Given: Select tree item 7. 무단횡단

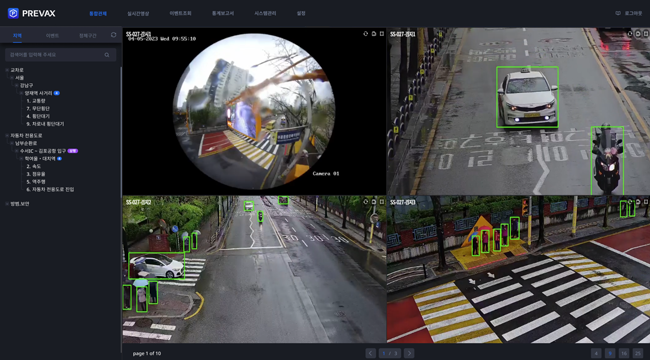Looking at the screenshot, I should click(x=38, y=108).
